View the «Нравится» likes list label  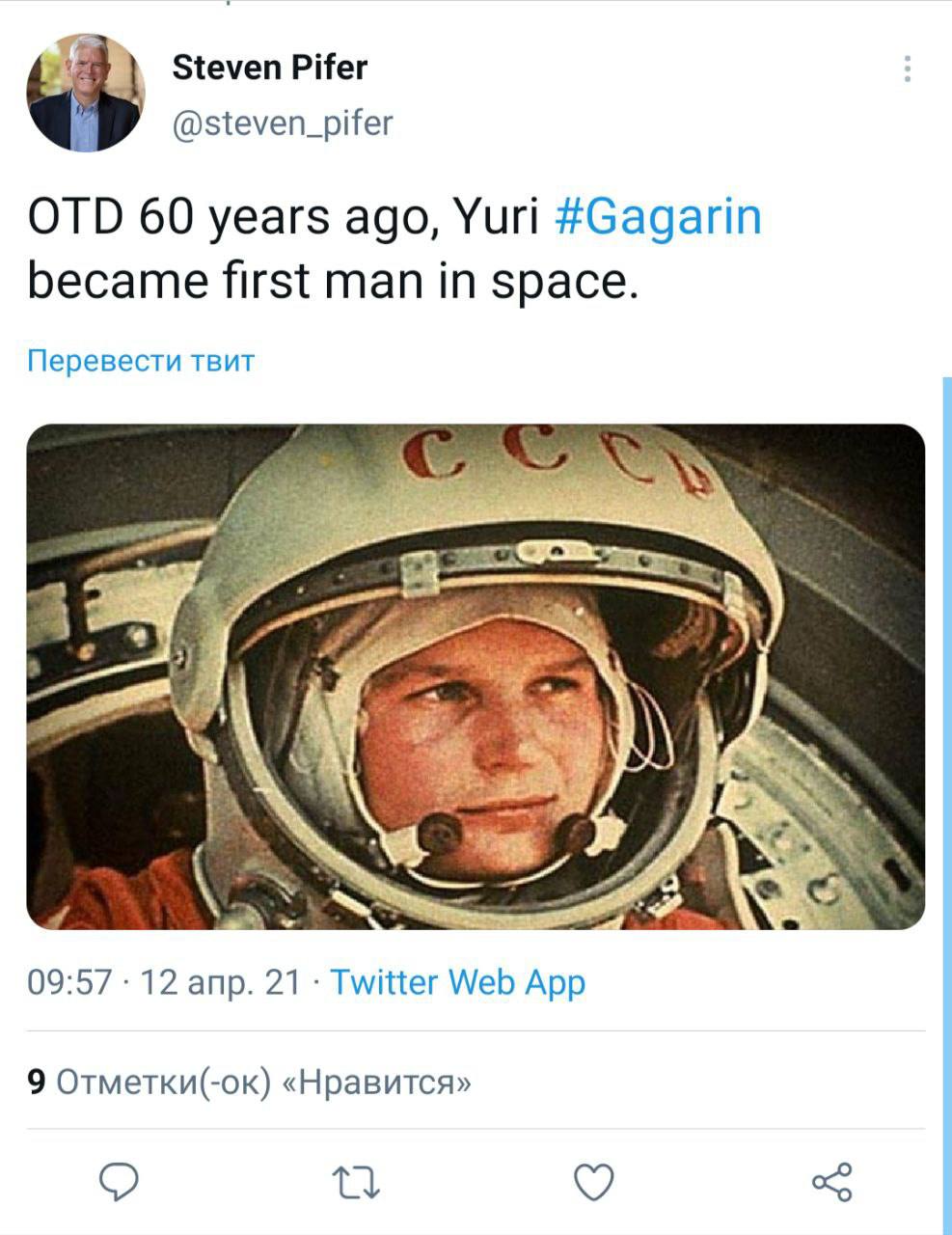click(x=376, y=1083)
